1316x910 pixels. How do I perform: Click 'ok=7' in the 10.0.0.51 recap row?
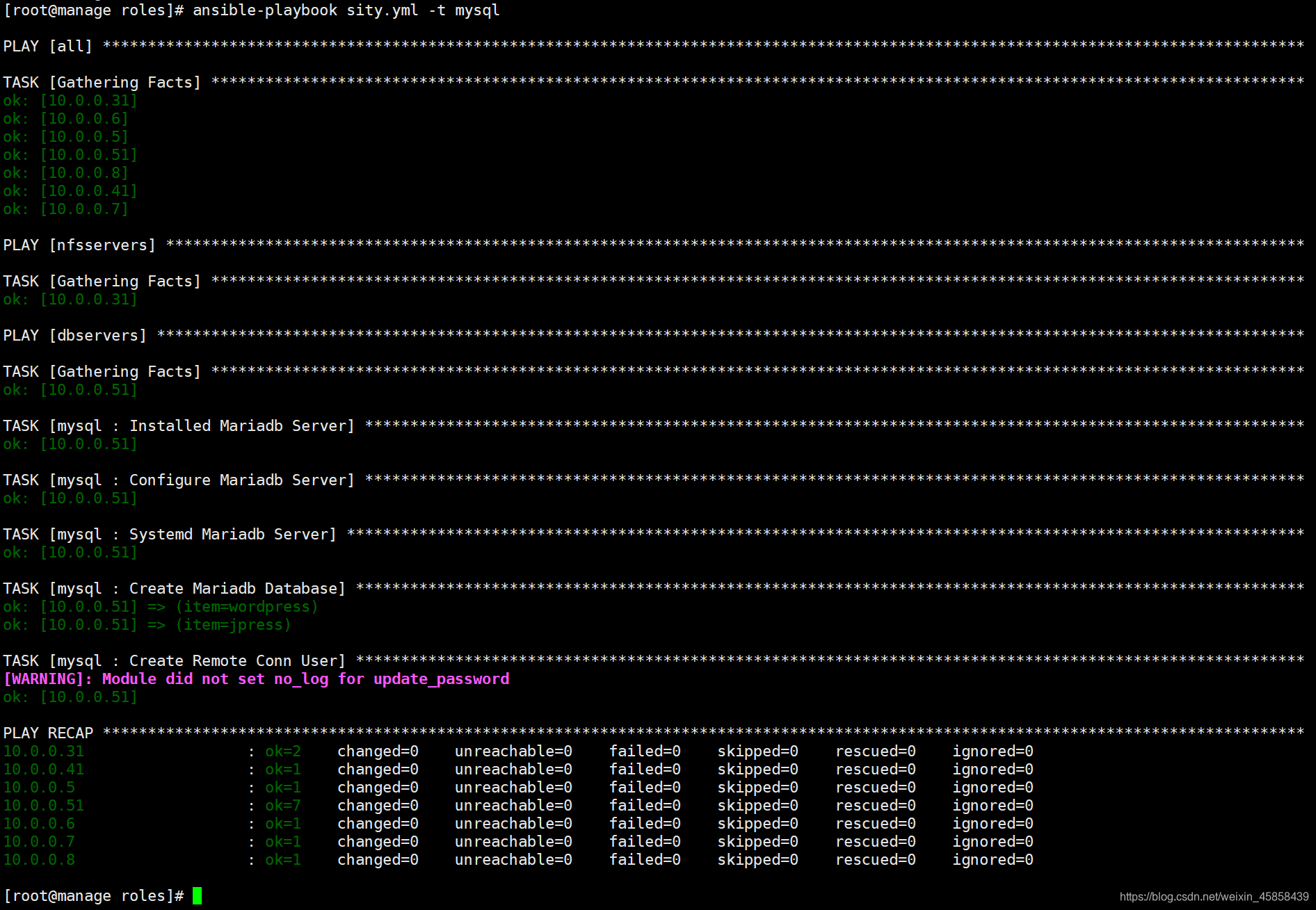[283, 805]
